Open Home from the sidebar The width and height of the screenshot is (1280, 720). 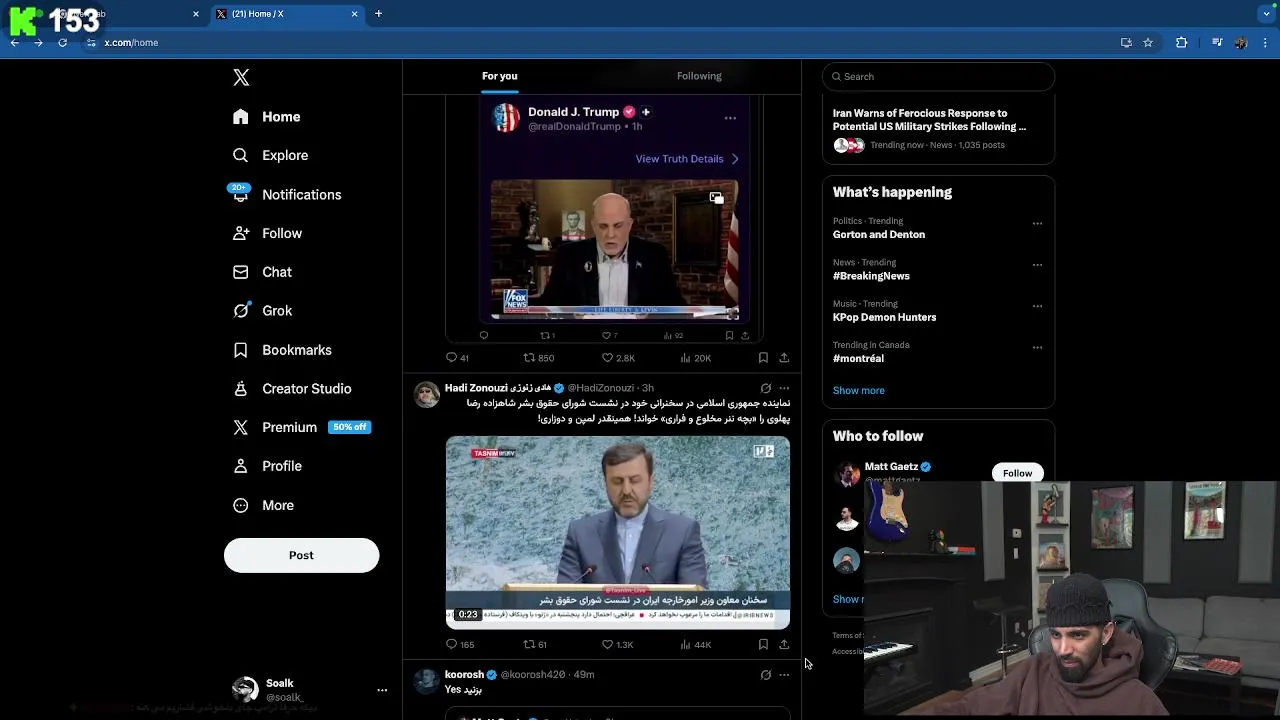click(266, 117)
